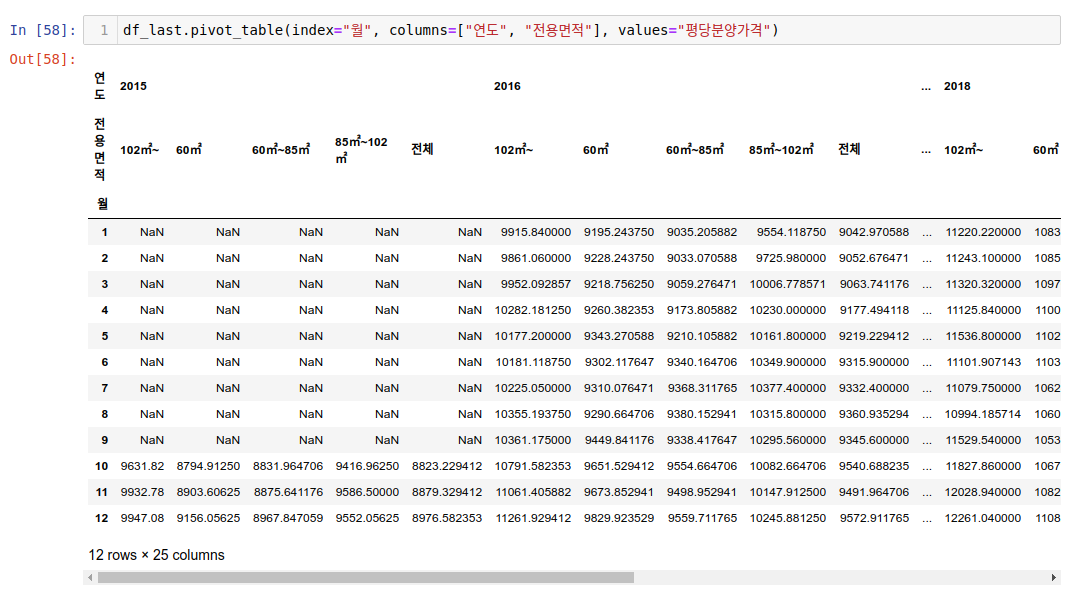Click the value 9725.980000
Image resolution: width=1073 pixels, height=593 pixels.
(790, 259)
